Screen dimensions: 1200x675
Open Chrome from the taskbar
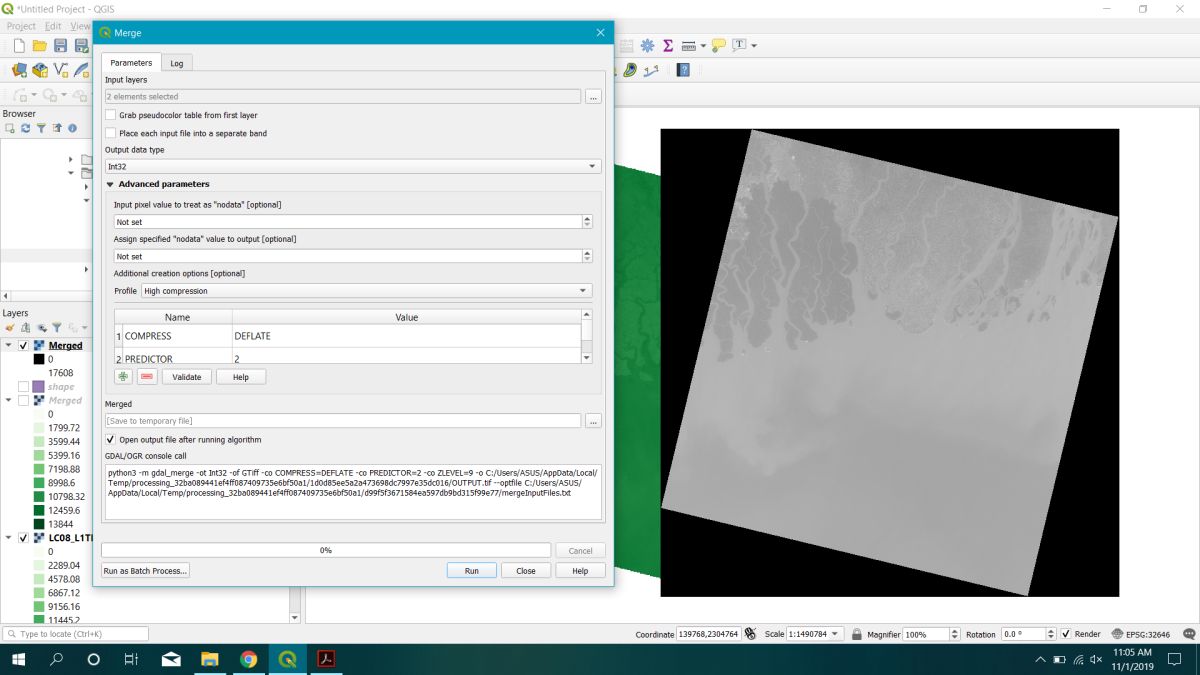point(248,659)
